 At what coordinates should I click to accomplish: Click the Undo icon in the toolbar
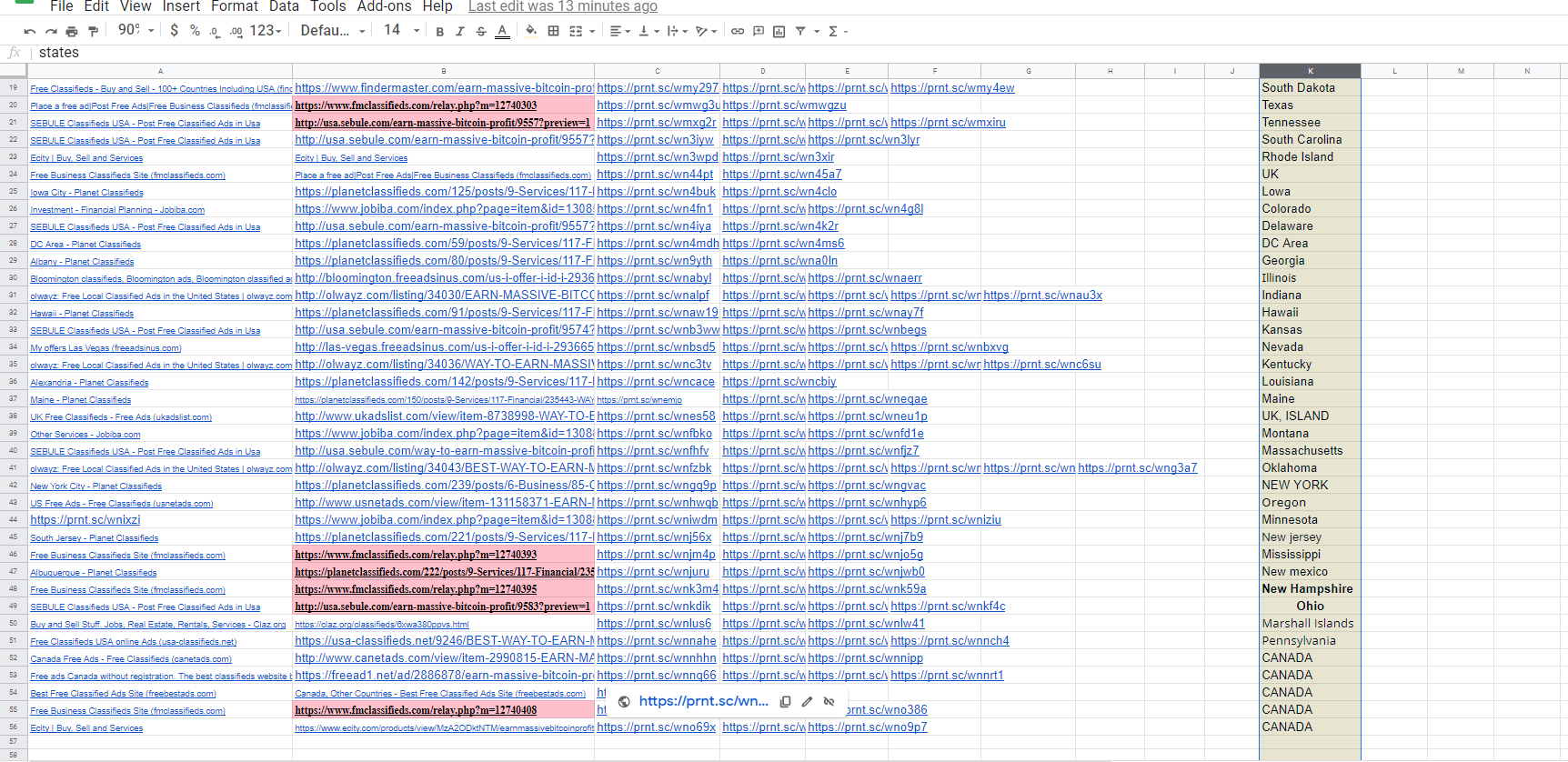pyautogui.click(x=30, y=31)
